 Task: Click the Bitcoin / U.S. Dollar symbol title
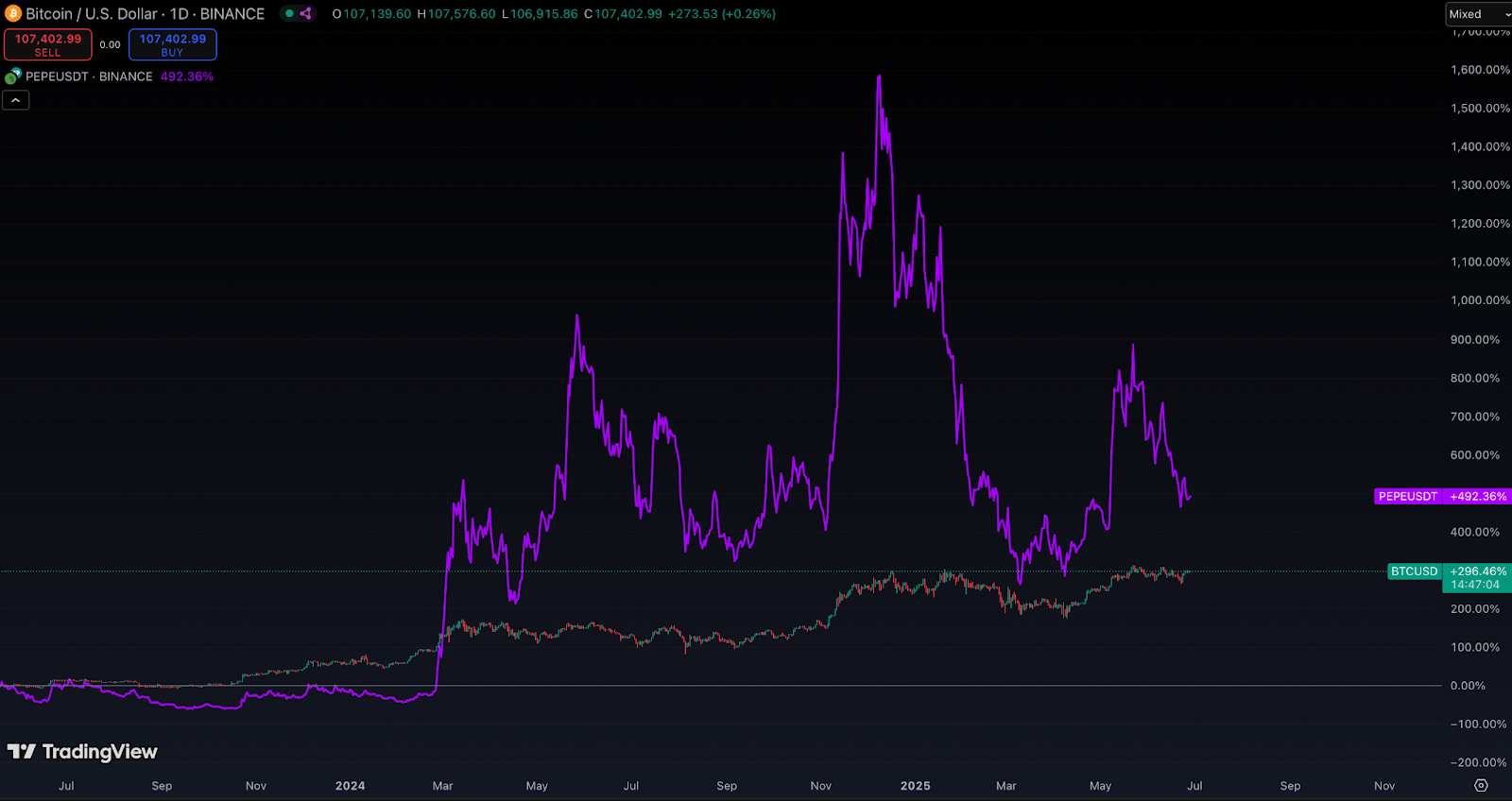[92, 14]
